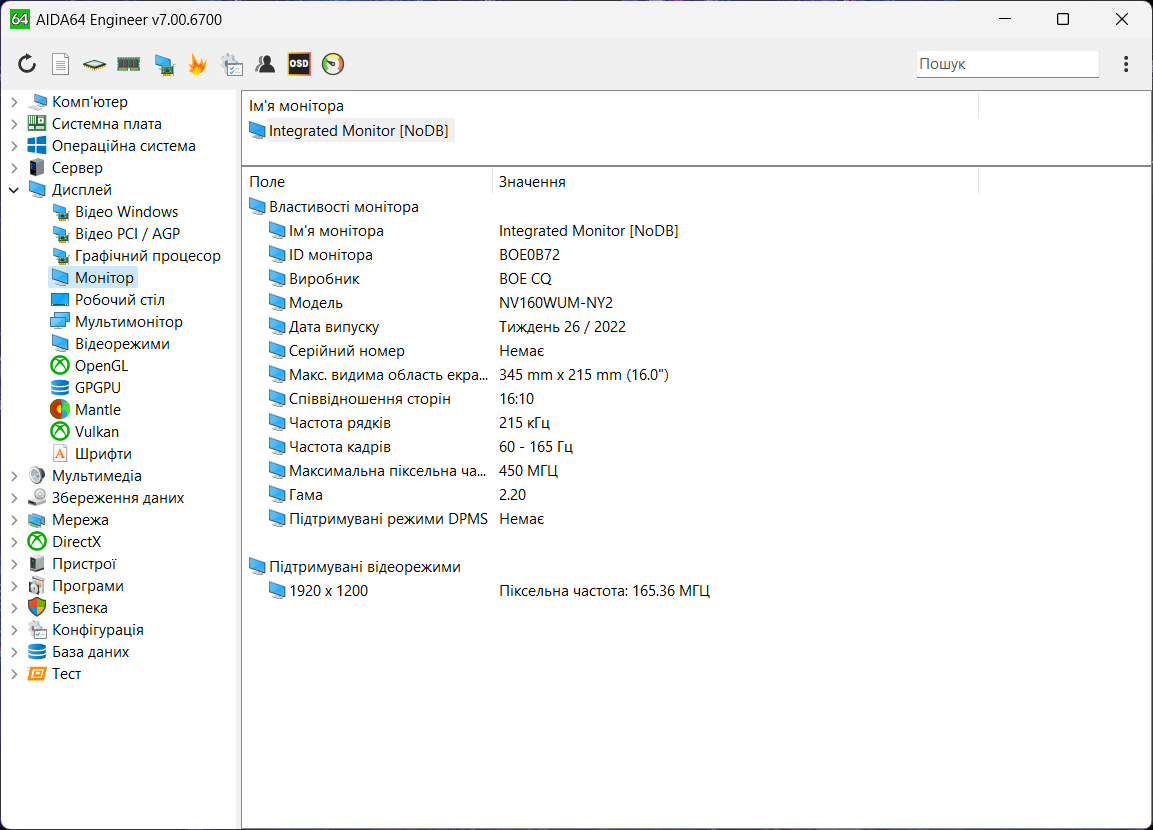Click the Пошук search field
The width and height of the screenshot is (1153, 830).
[1007, 64]
